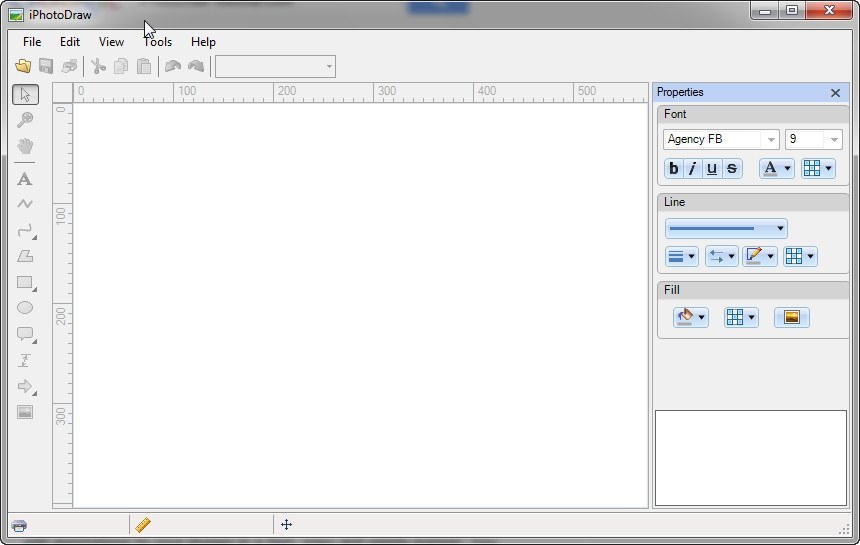860x545 pixels.
Task: Select the speech callout tool
Action: (26, 334)
